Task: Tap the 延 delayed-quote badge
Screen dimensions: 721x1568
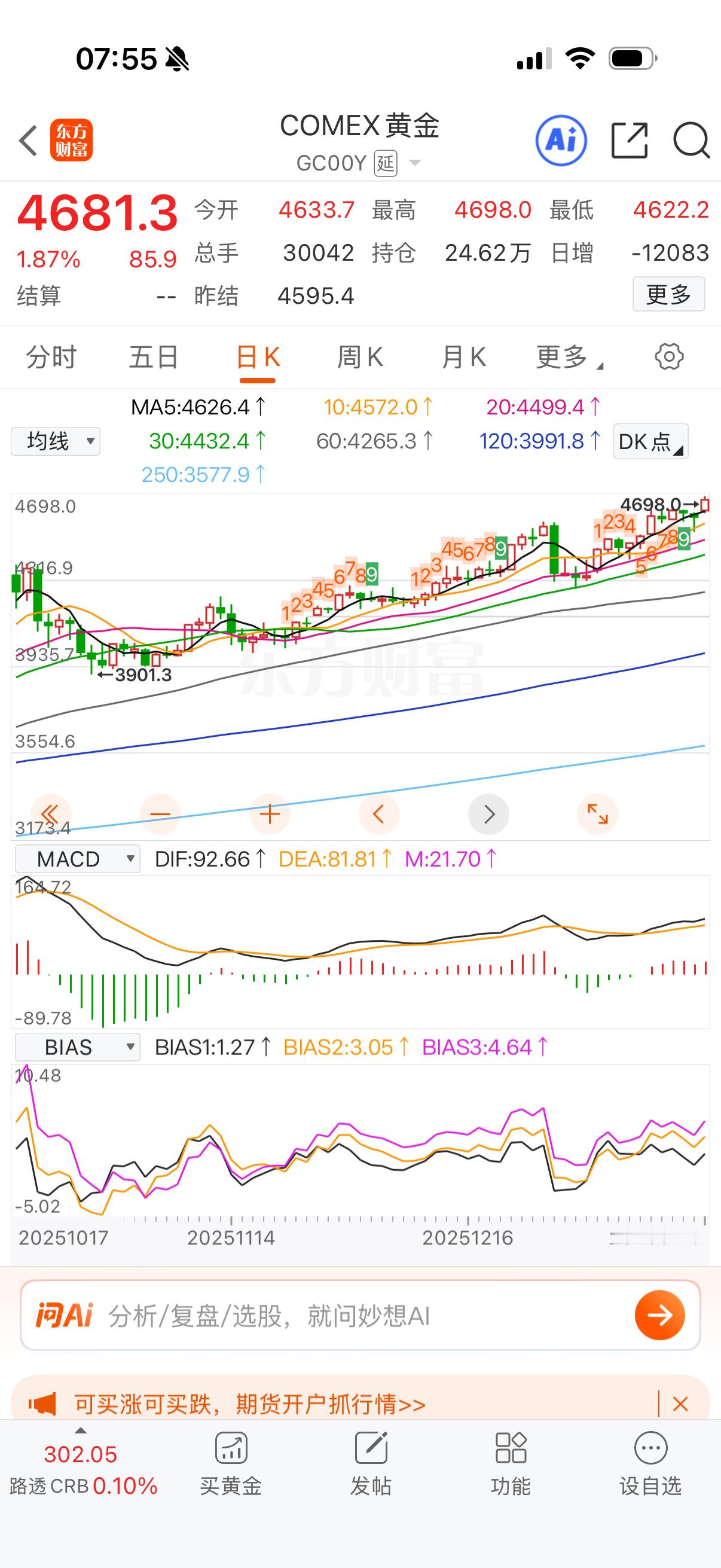Action: pyautogui.click(x=386, y=163)
